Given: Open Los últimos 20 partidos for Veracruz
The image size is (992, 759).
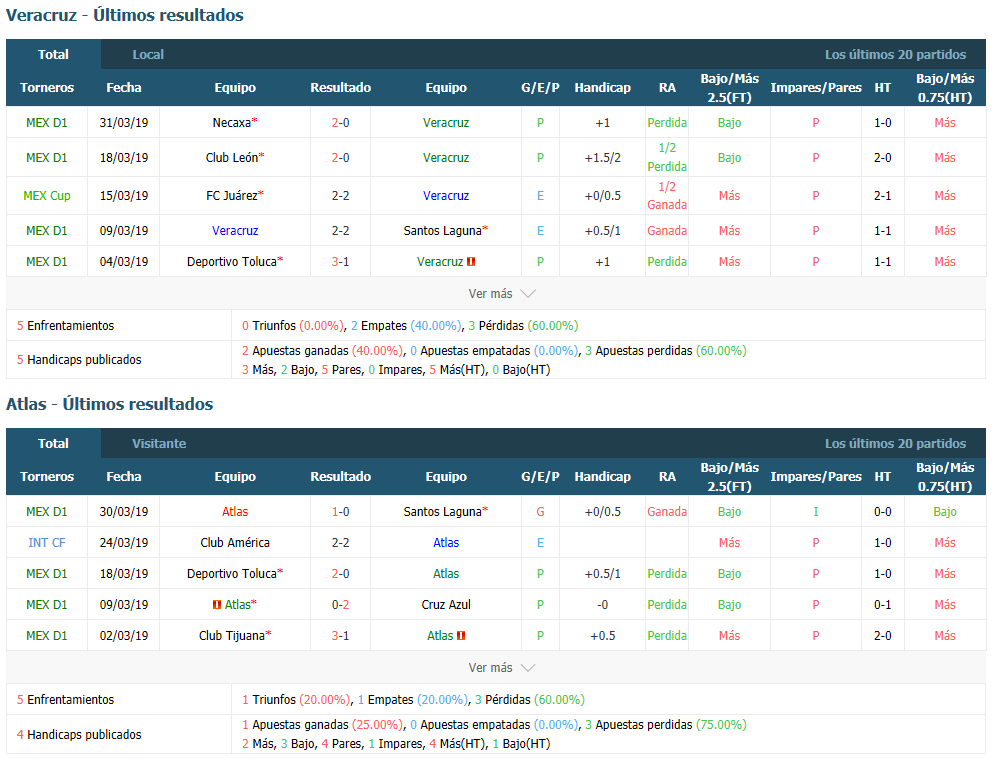Looking at the screenshot, I should [x=895, y=54].
